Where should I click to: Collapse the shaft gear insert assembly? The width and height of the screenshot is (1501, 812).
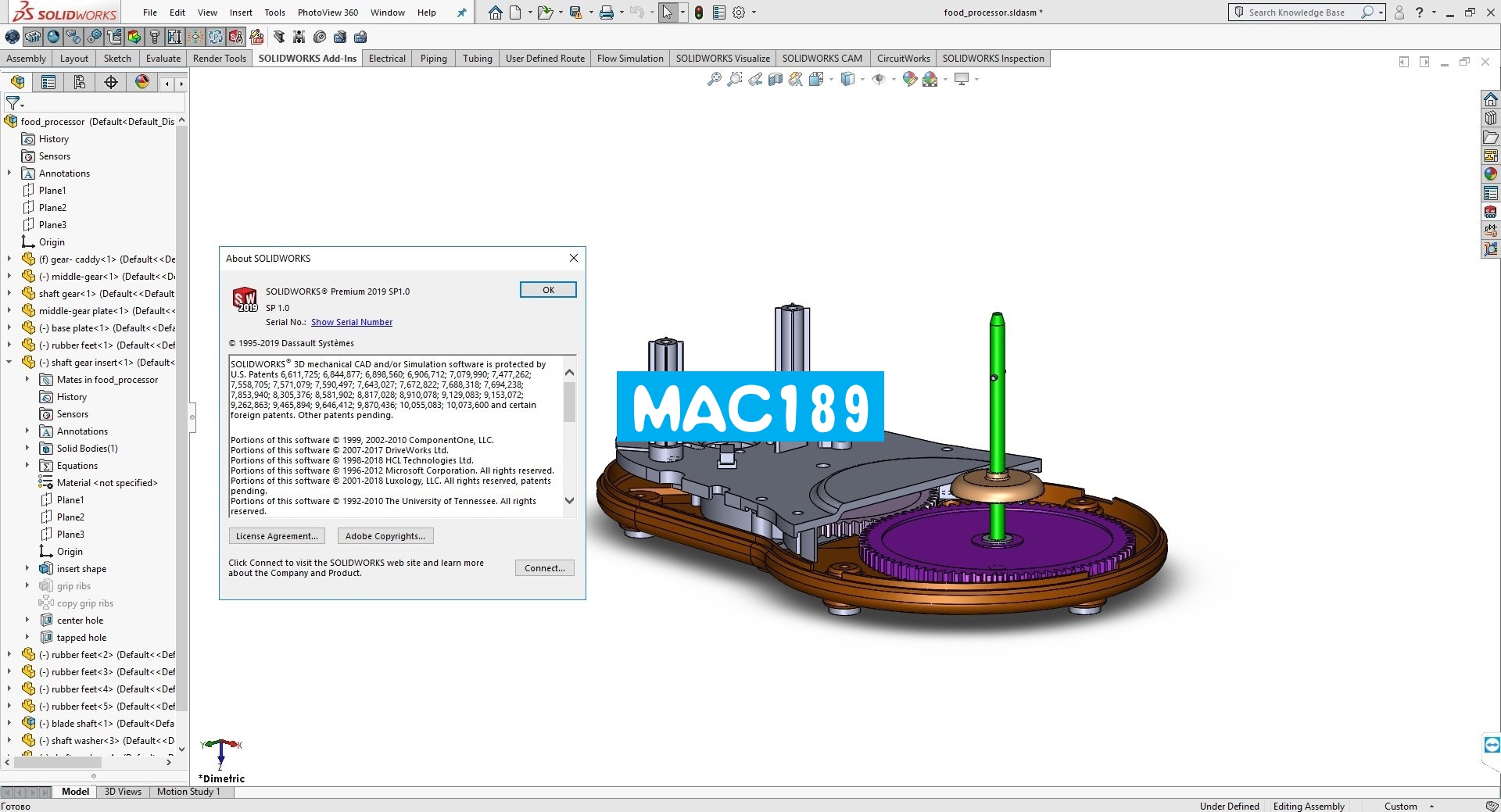click(x=9, y=362)
